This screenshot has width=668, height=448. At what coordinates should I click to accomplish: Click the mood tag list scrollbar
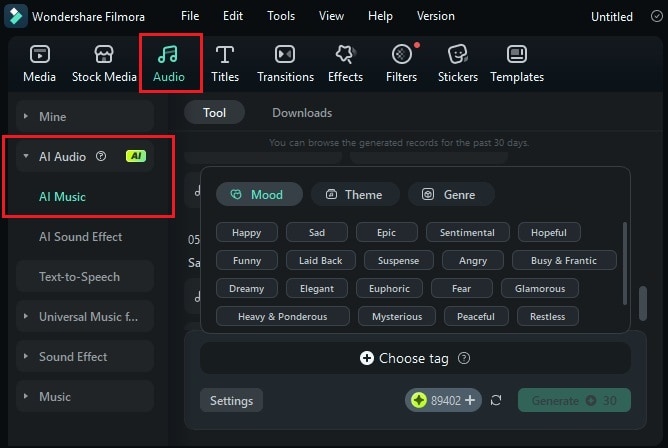click(625, 263)
